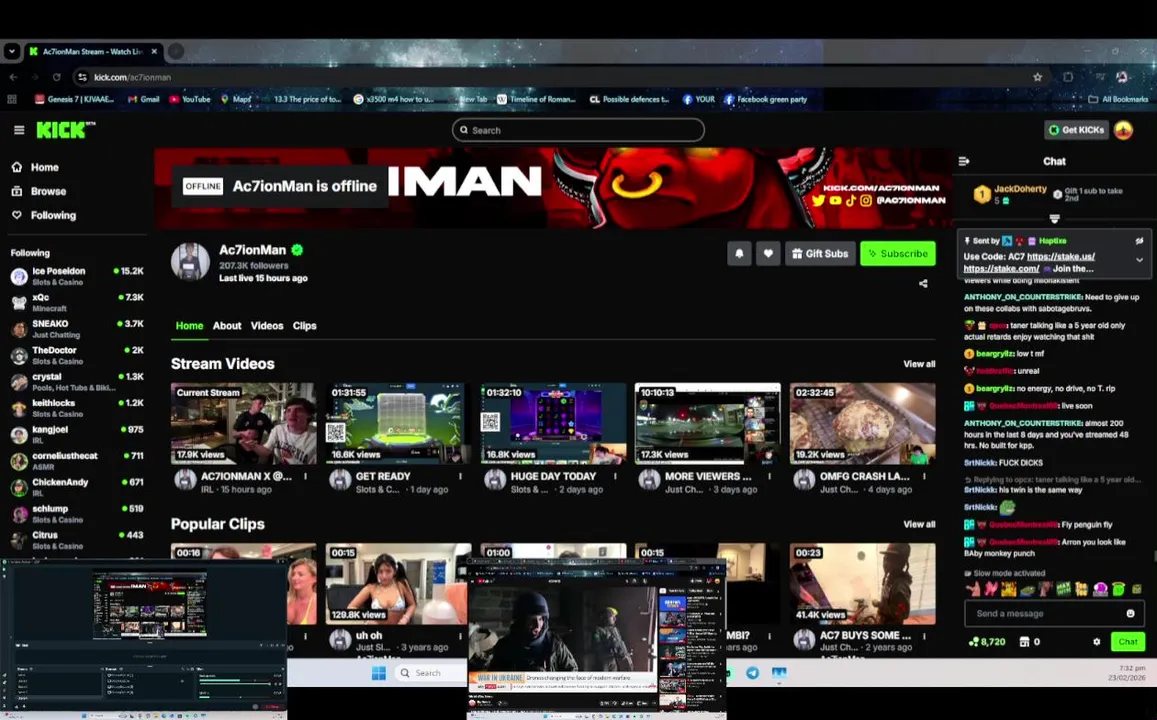1157x720 pixels.
Task: Click the kick.com address bar
Action: (553, 77)
